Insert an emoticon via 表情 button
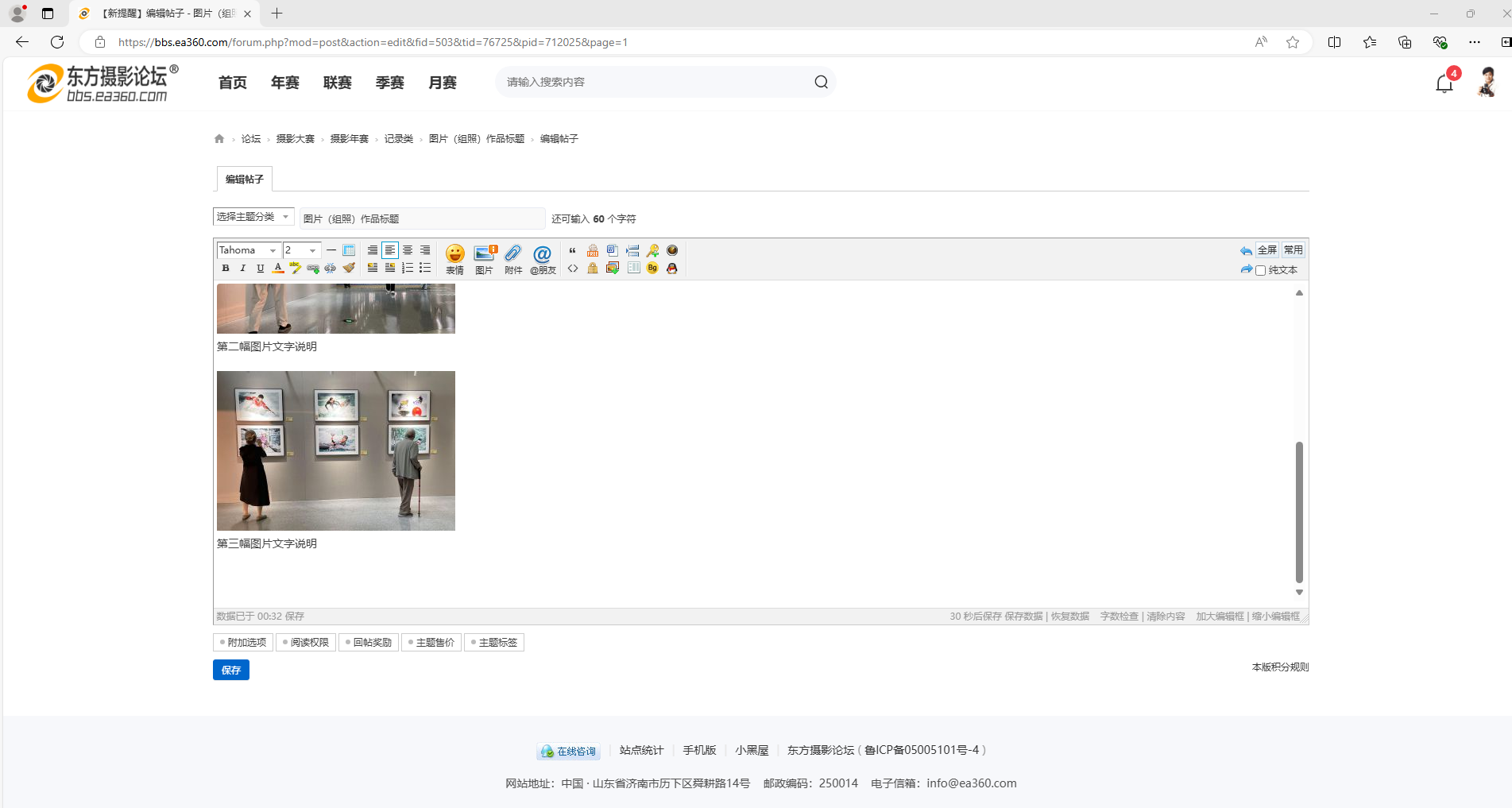Image resolution: width=1512 pixels, height=808 pixels. tap(454, 259)
